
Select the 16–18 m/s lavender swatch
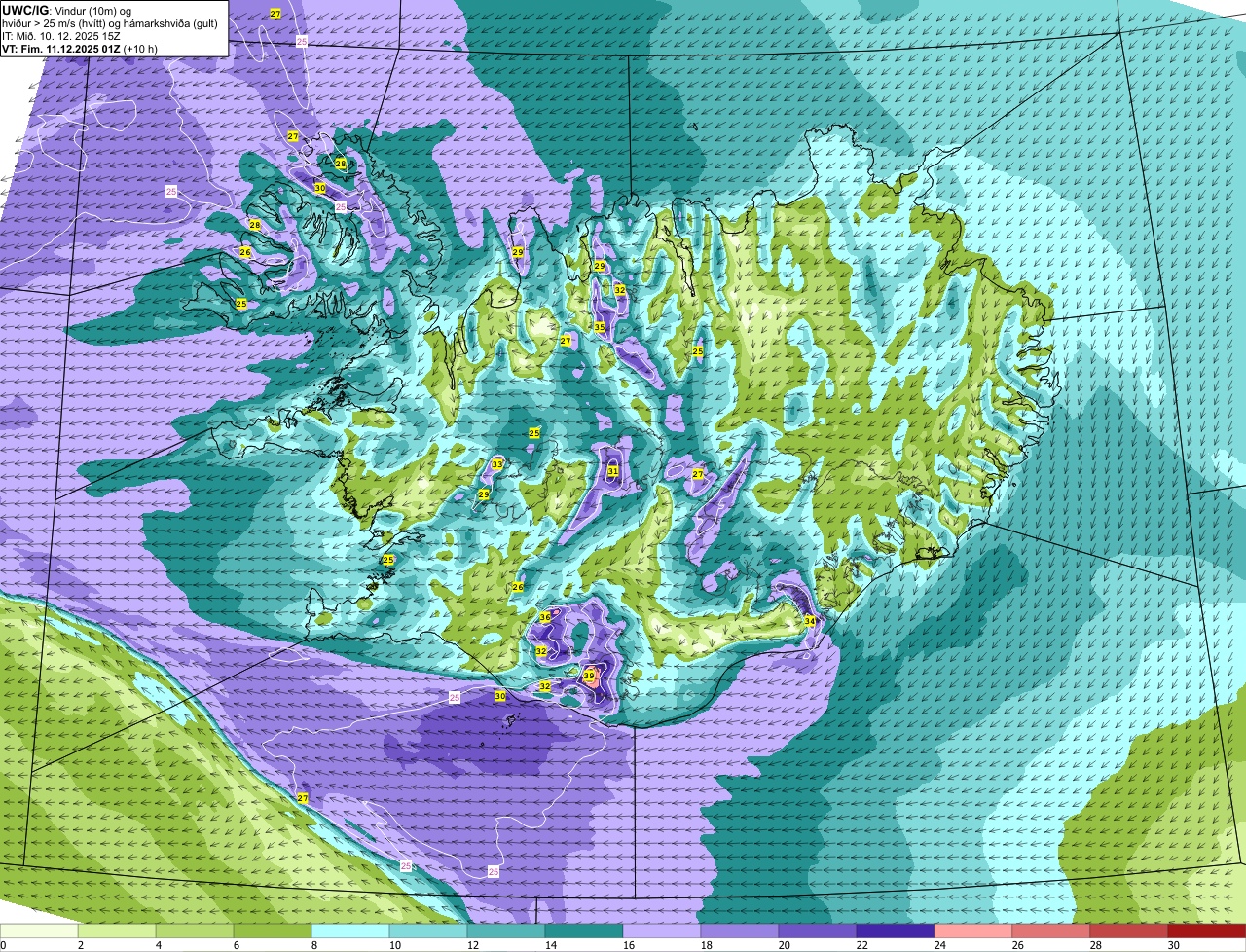click(x=662, y=931)
